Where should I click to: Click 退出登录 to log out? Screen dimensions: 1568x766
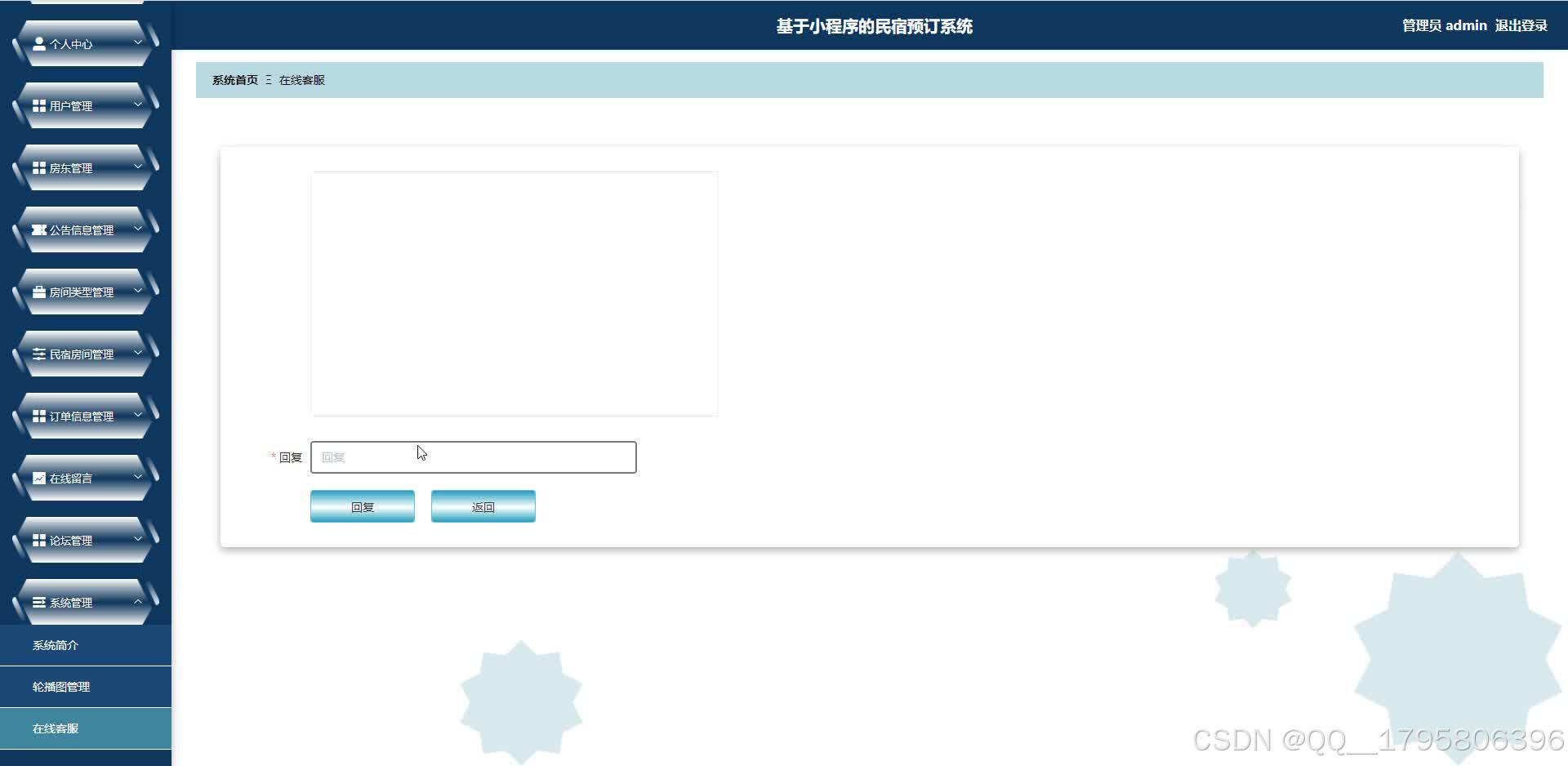point(1521,25)
